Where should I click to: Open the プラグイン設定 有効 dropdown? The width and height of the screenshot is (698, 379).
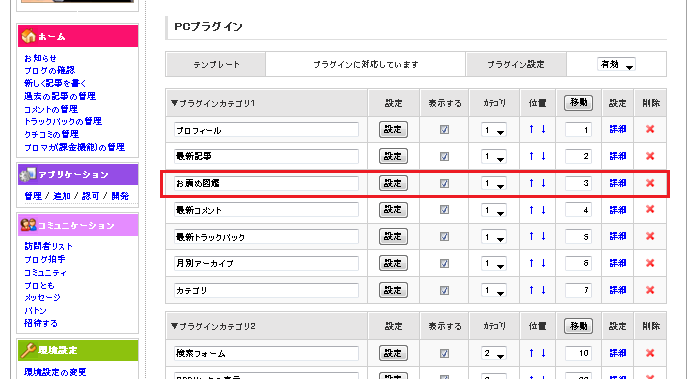point(616,65)
